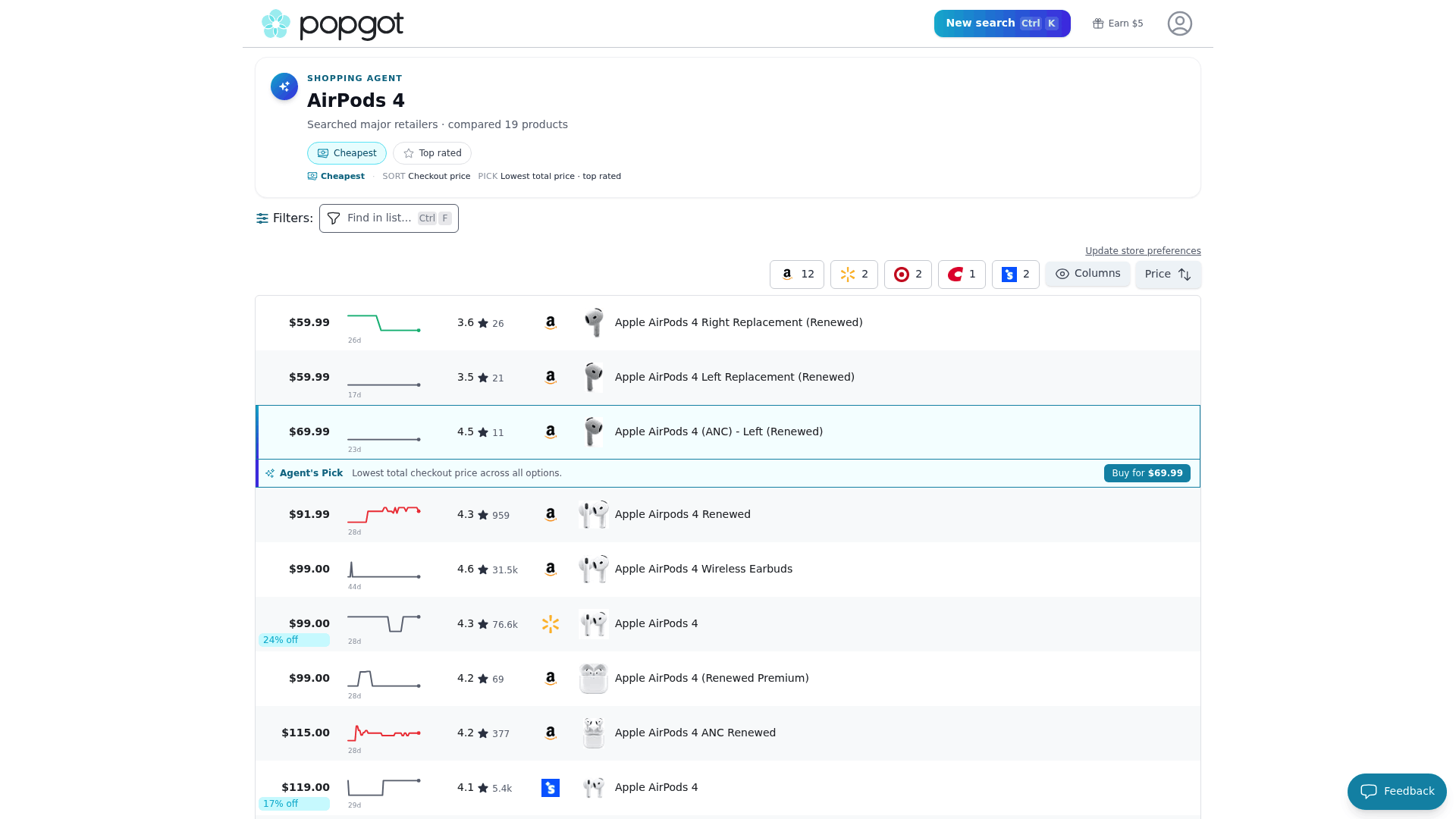Open Apple AirPods 4 (Renewed Premium) listing
Image resolution: width=1456 pixels, height=819 pixels.
711,679
